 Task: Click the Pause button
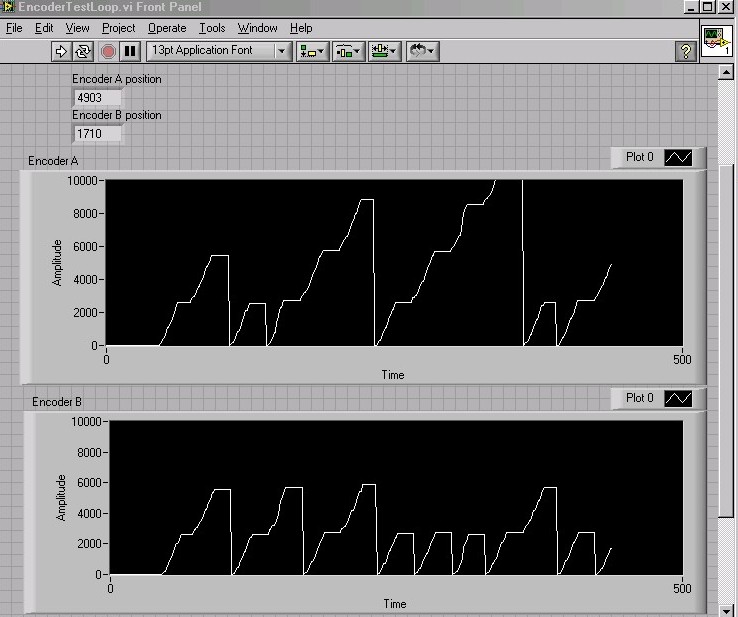(x=130, y=51)
